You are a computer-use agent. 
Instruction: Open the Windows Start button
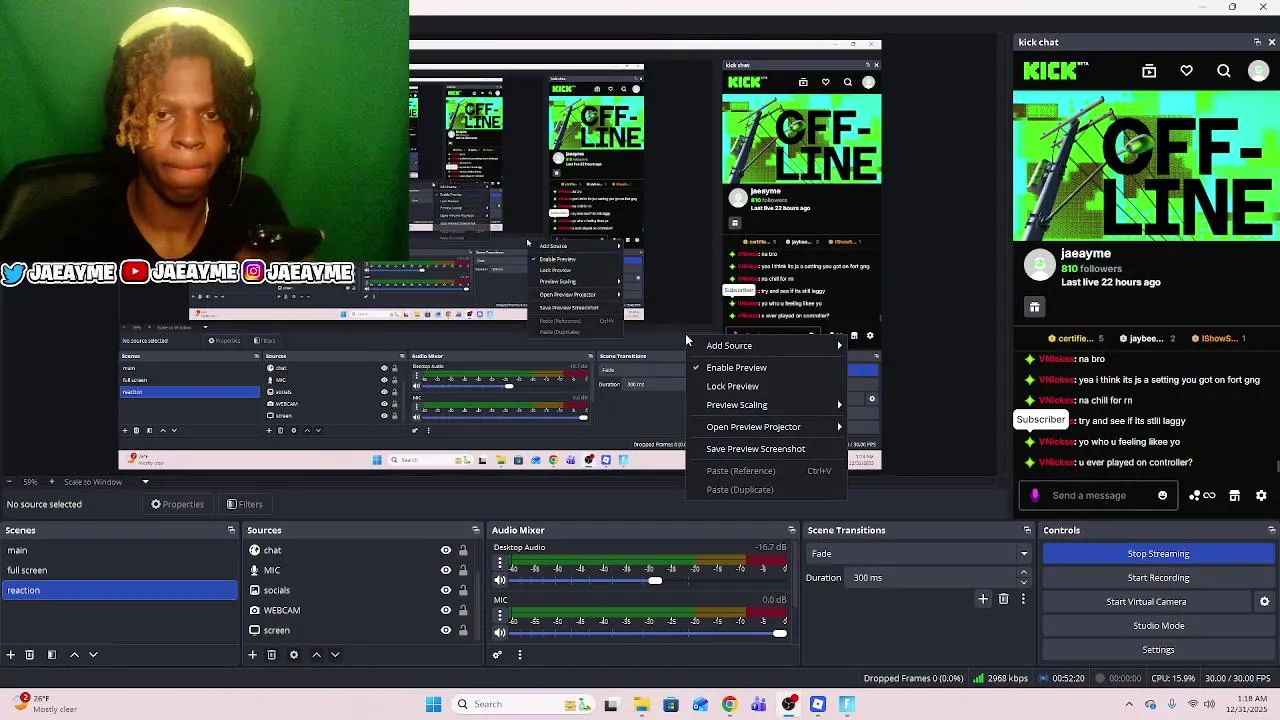[x=433, y=704]
